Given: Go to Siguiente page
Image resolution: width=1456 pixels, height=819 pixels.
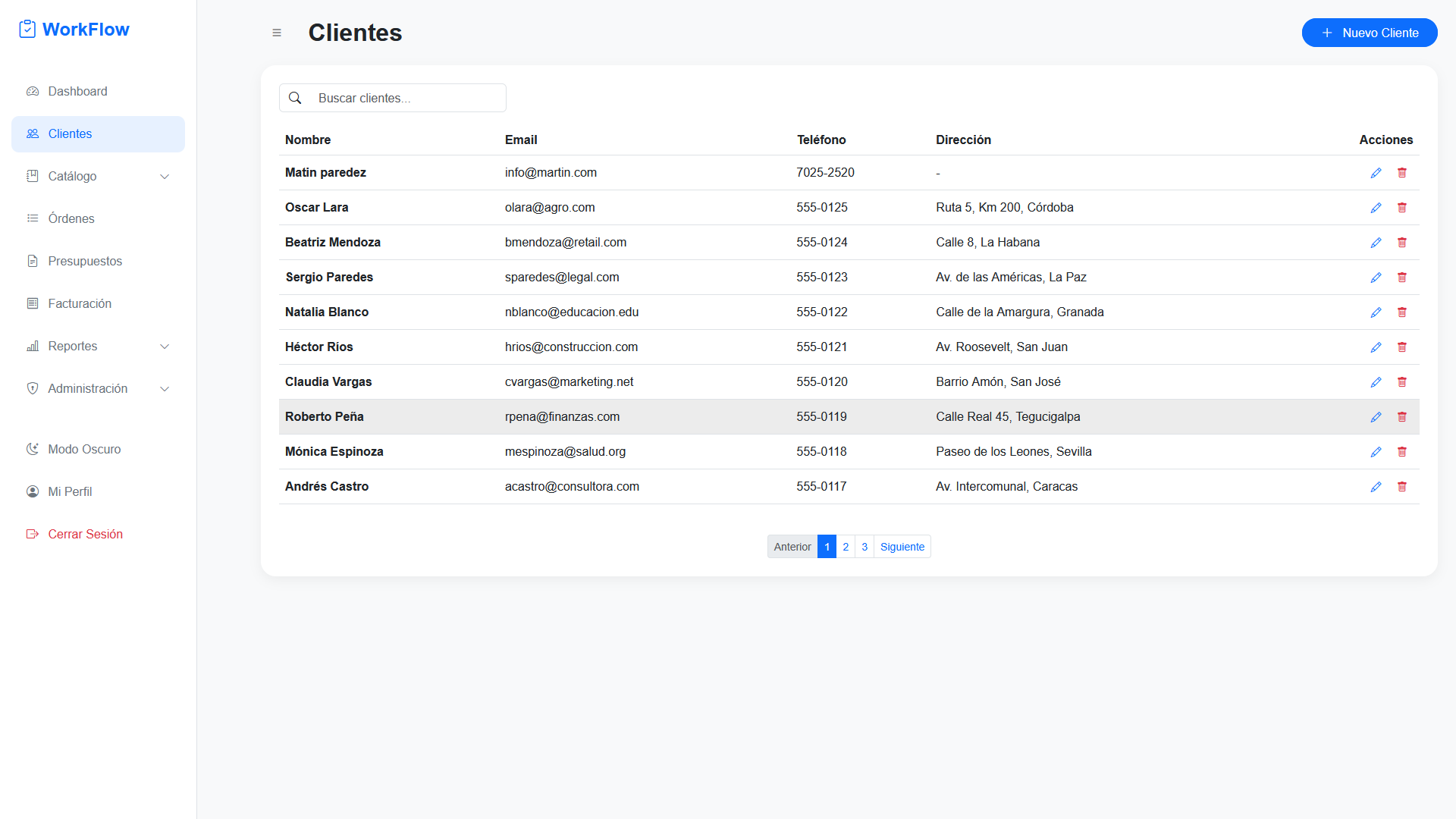Looking at the screenshot, I should pyautogui.click(x=902, y=547).
